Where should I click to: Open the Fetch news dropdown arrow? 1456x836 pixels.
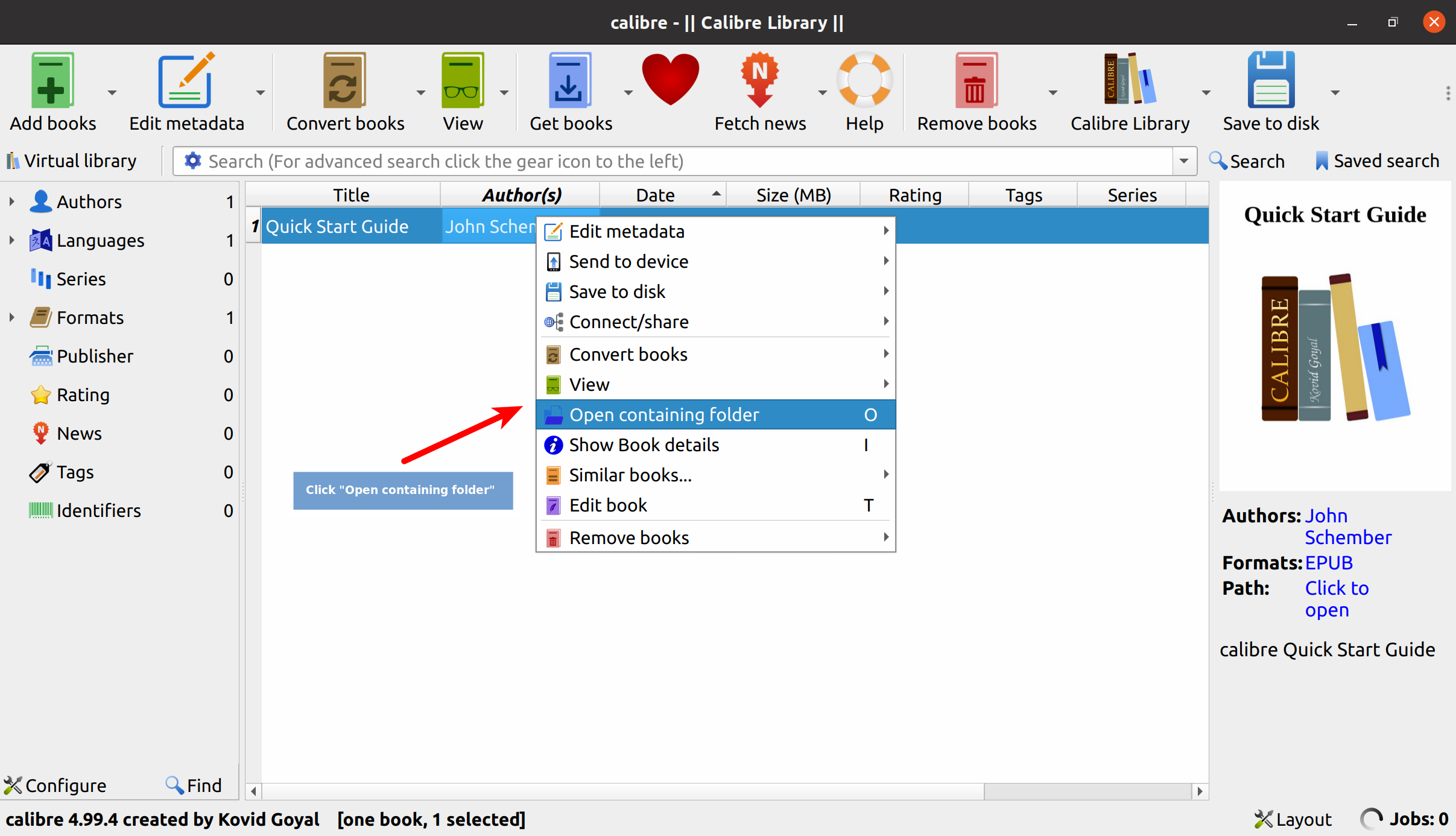(822, 93)
